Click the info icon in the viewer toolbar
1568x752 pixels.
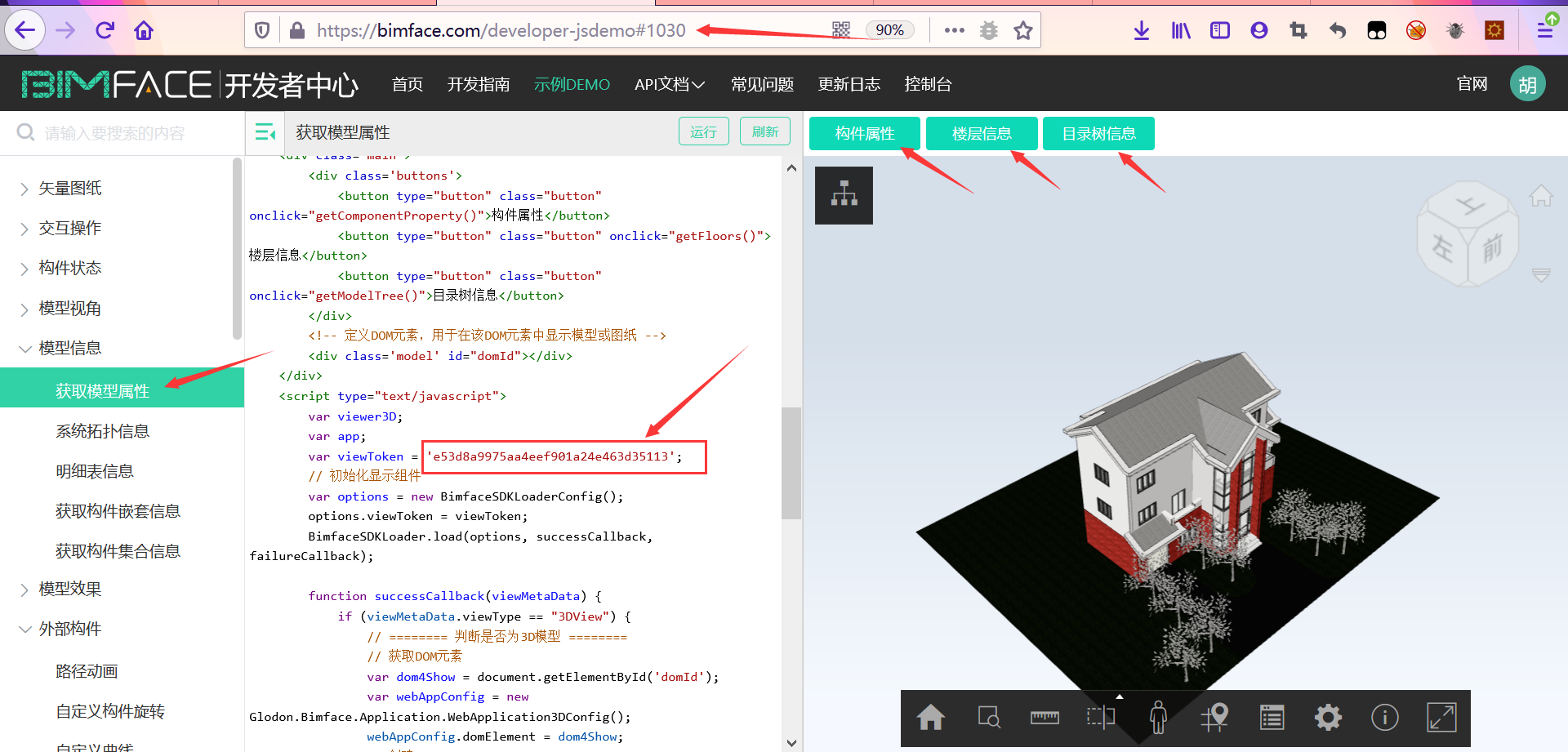1384,718
